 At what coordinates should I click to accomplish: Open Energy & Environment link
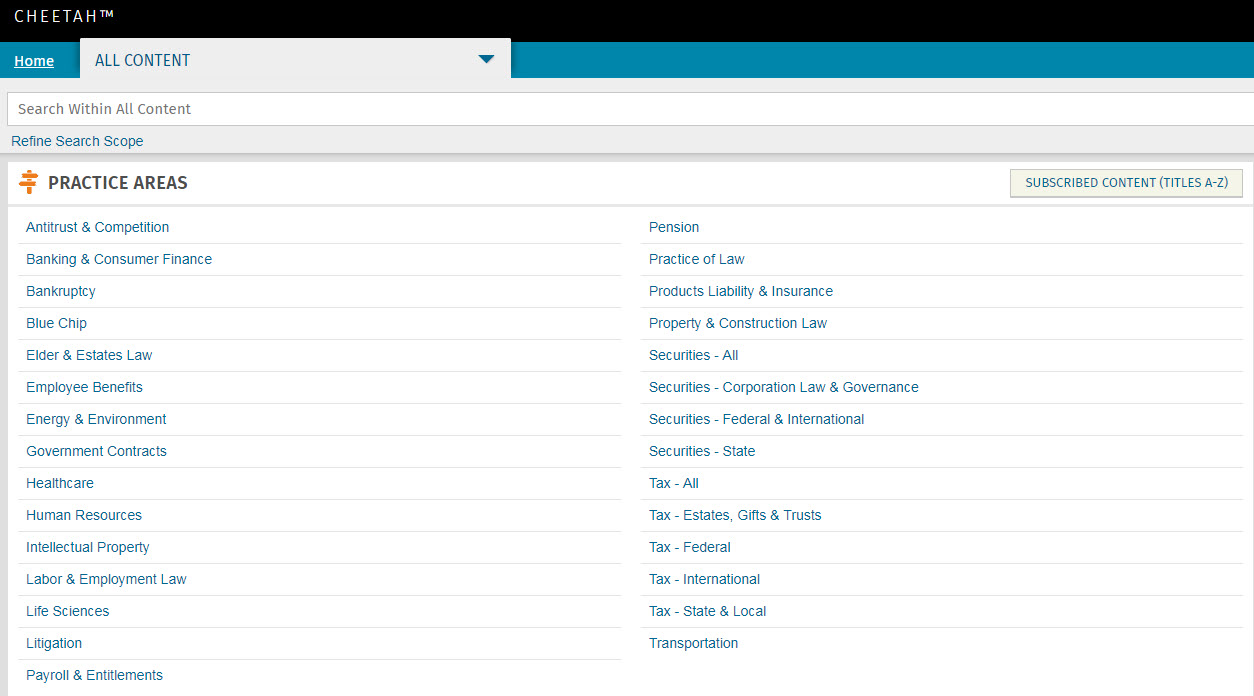click(x=96, y=419)
